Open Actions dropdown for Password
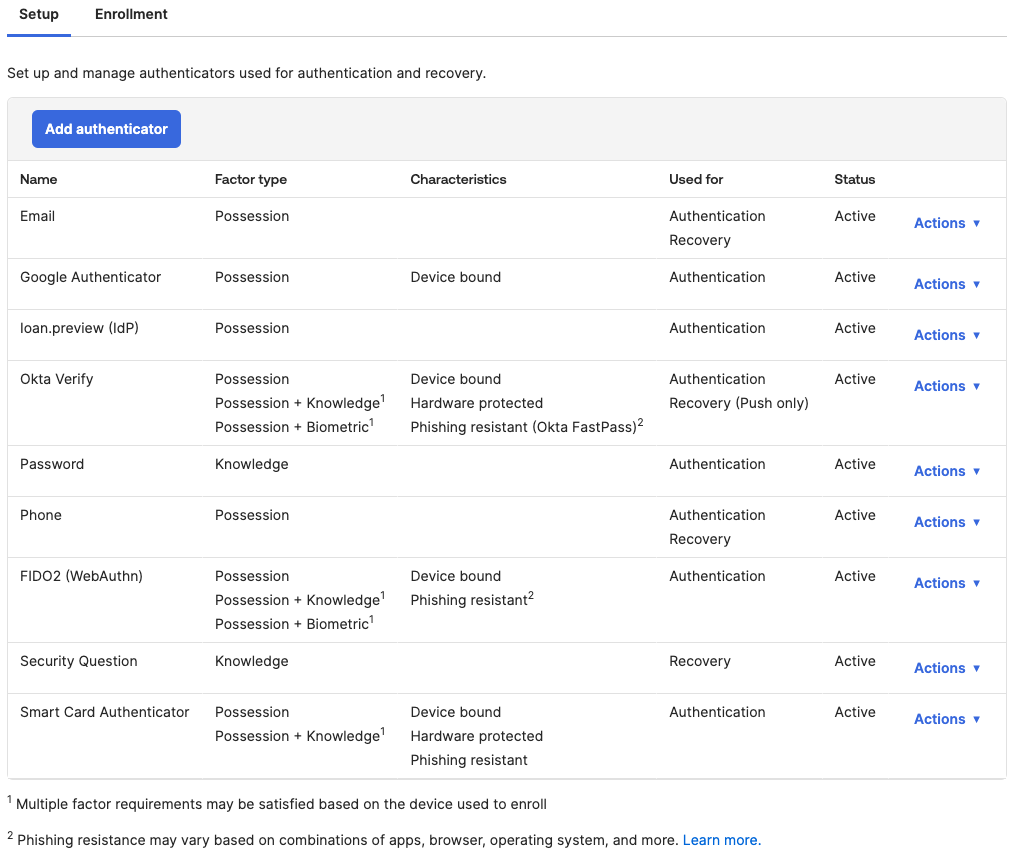The height and width of the screenshot is (851, 1016). click(946, 471)
